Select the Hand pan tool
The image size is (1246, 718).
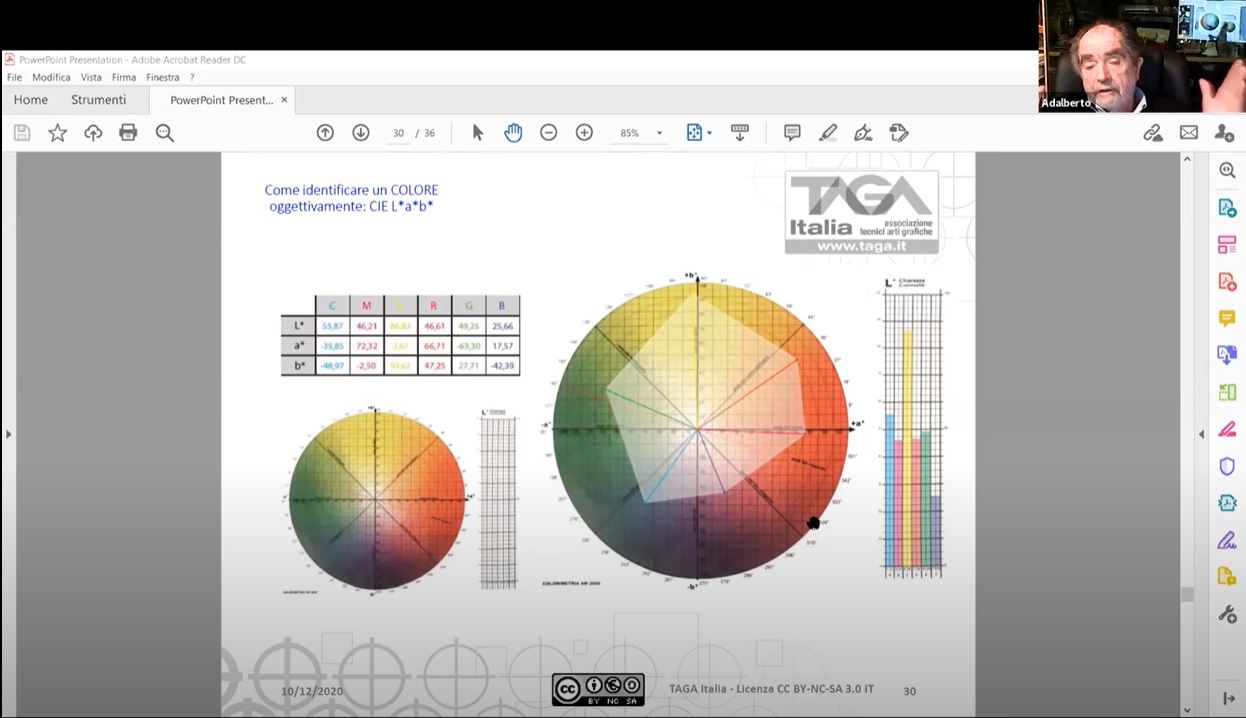[513, 132]
